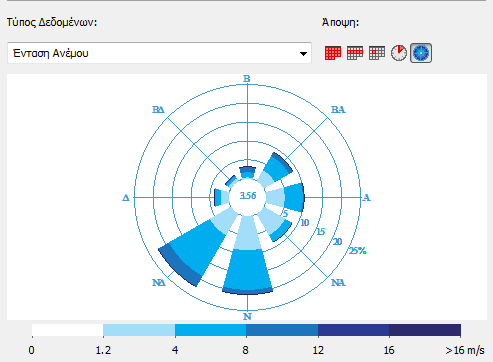493x362 pixels.
Task: Click the 1.2 legend tick label
Action: pos(103,350)
